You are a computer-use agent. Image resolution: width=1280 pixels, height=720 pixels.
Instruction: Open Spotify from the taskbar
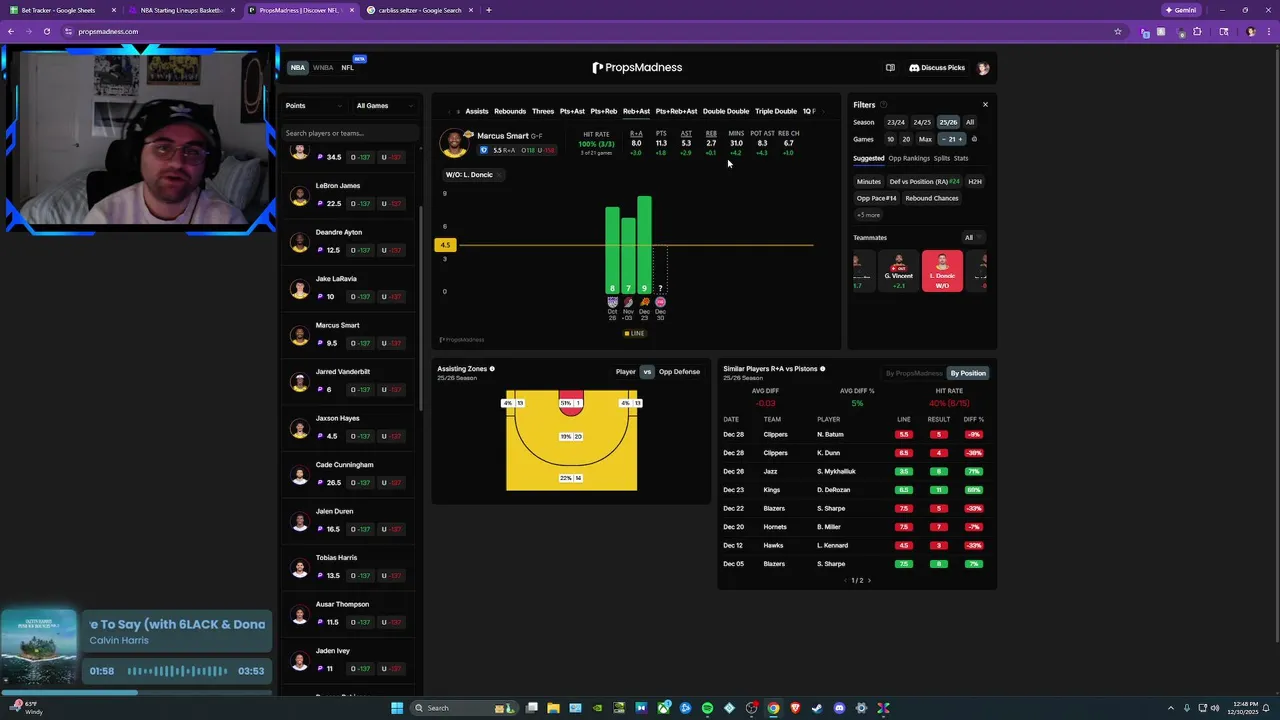[707, 708]
